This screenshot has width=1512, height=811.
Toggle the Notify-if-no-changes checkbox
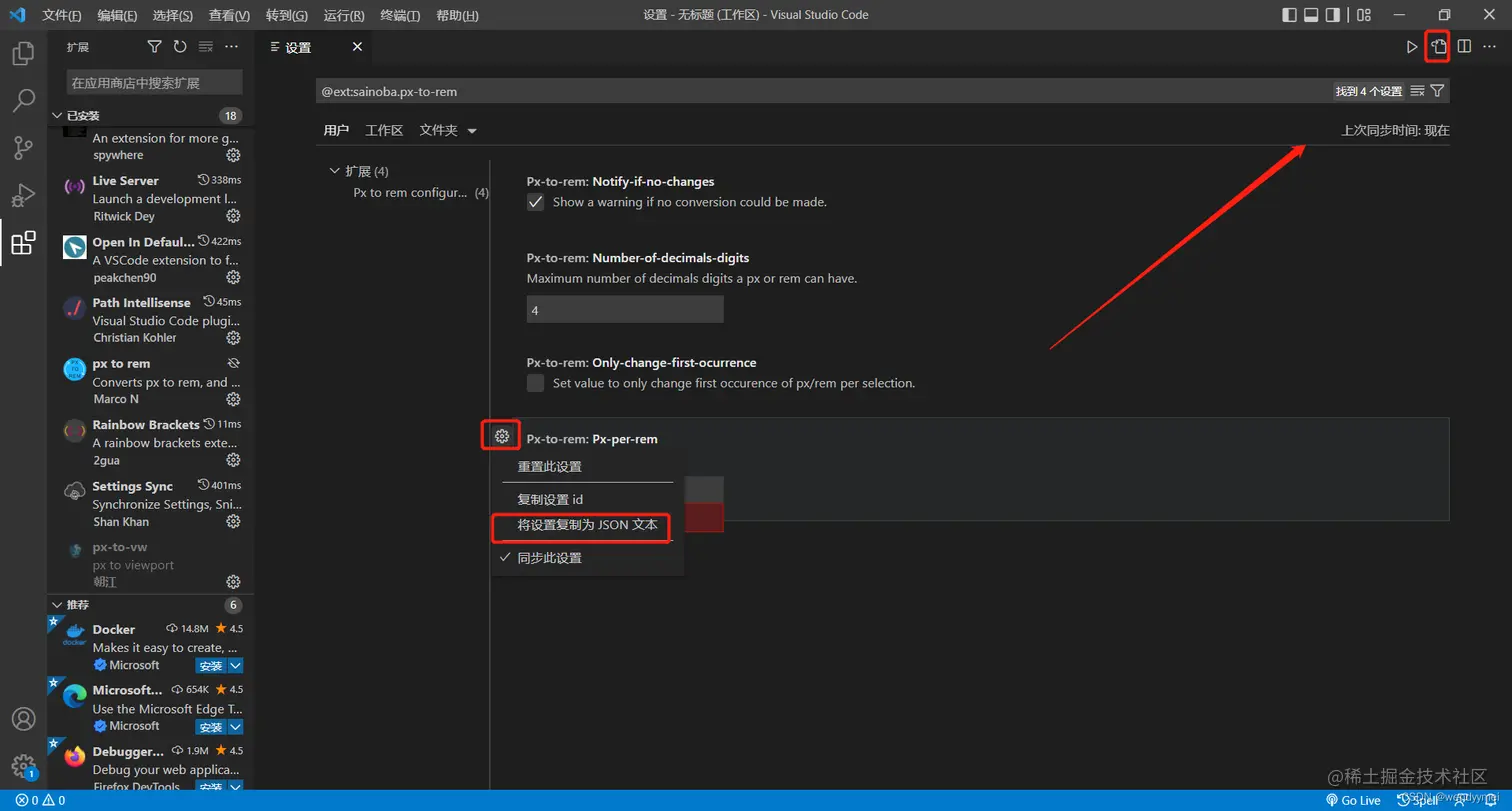click(x=536, y=202)
